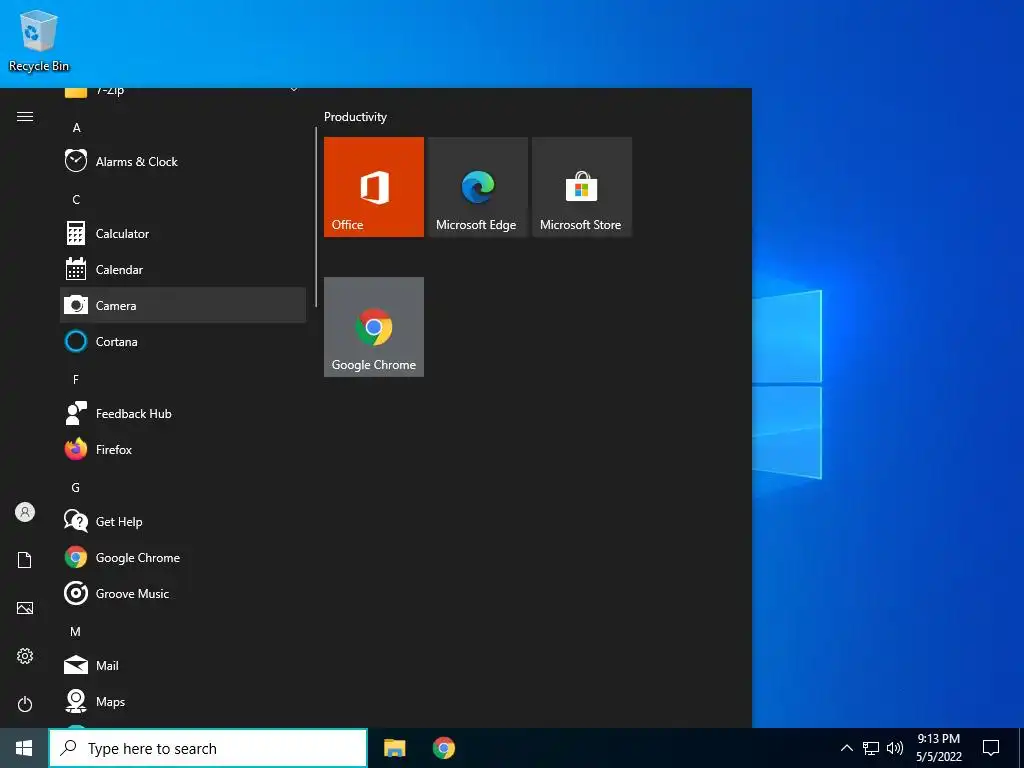
Task: Click the letter G section header
Action: click(76, 487)
